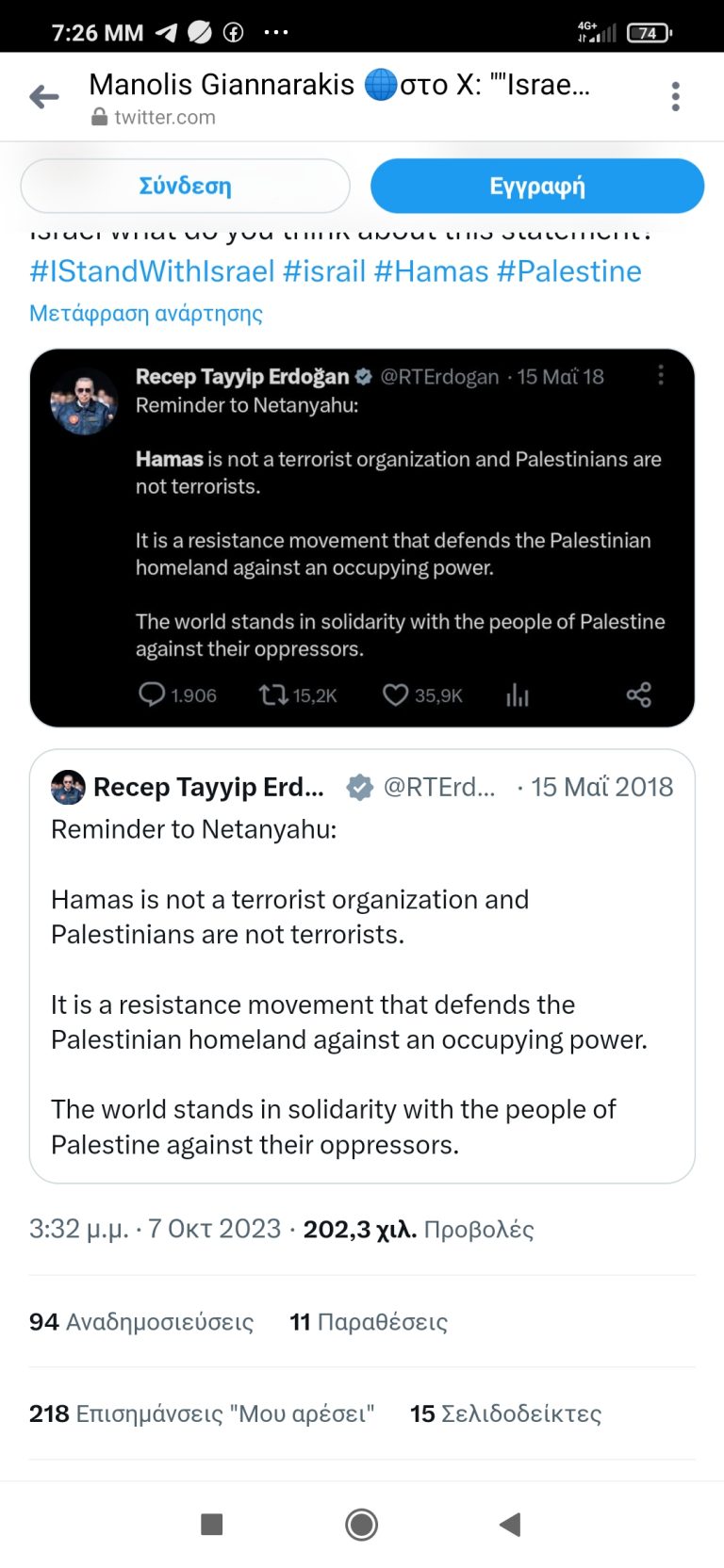
Task: Open the three-dot browser overflow menu
Action: click(x=675, y=96)
